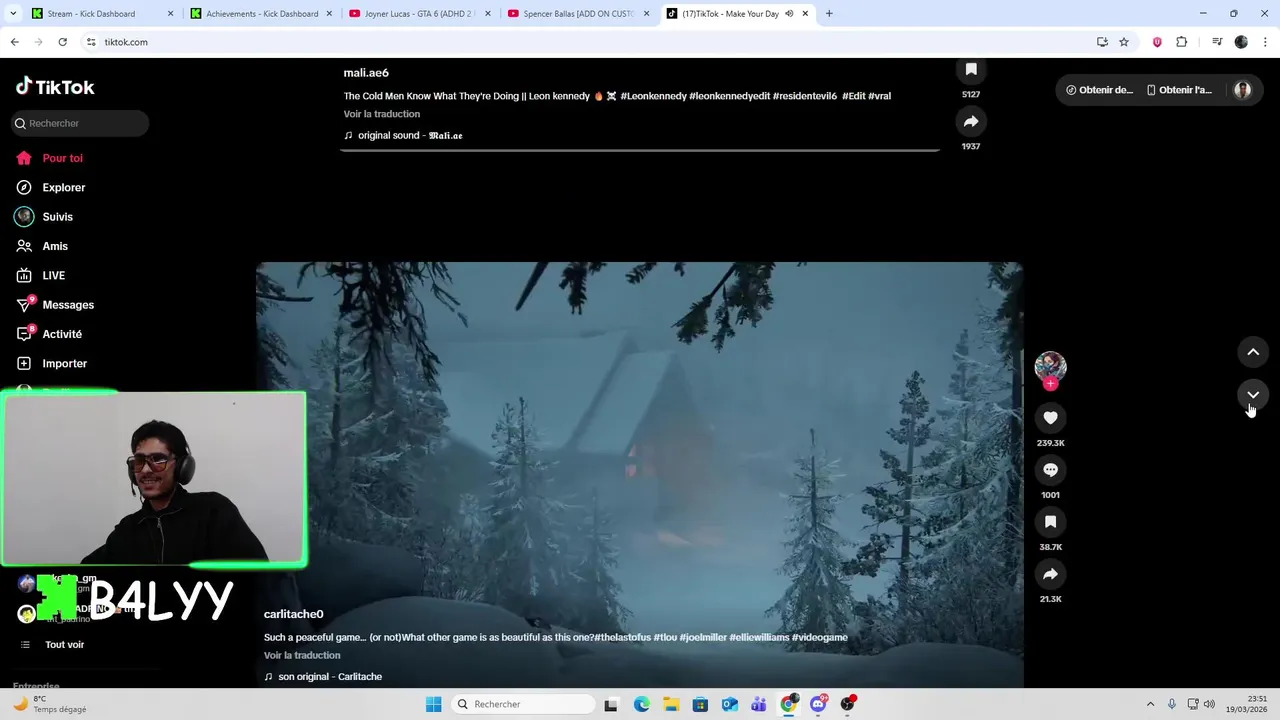
Task: Bookmark the carlitache0 video (38.7K)
Action: pos(1050,522)
